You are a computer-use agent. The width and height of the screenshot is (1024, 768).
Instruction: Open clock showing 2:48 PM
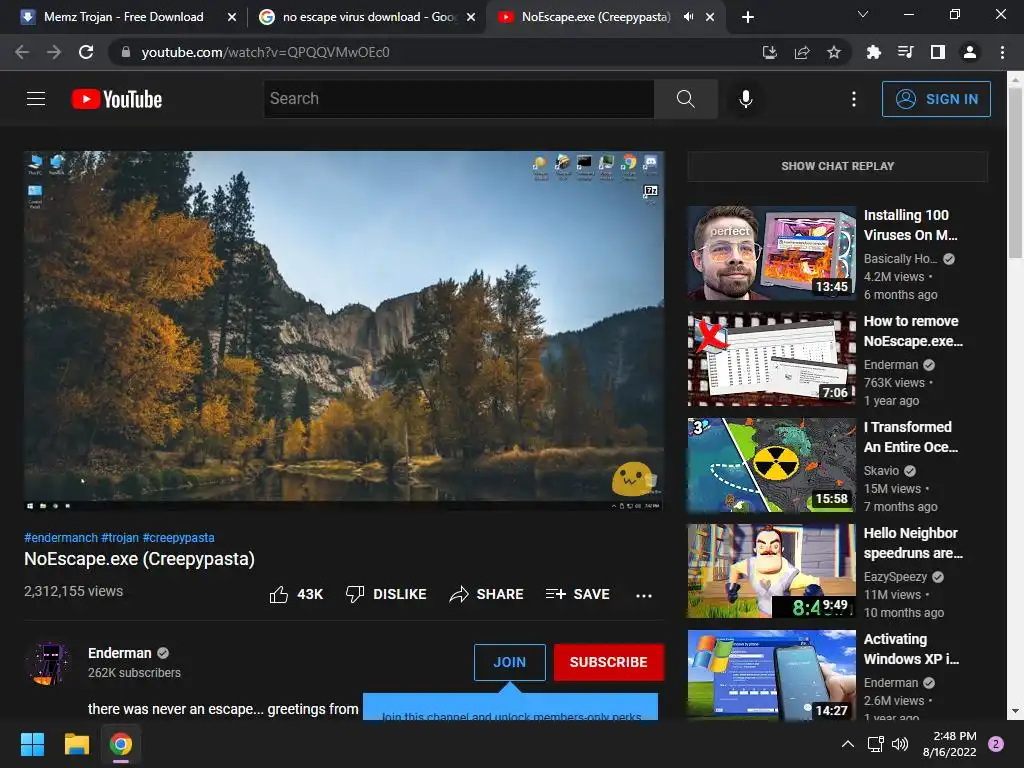[949, 744]
